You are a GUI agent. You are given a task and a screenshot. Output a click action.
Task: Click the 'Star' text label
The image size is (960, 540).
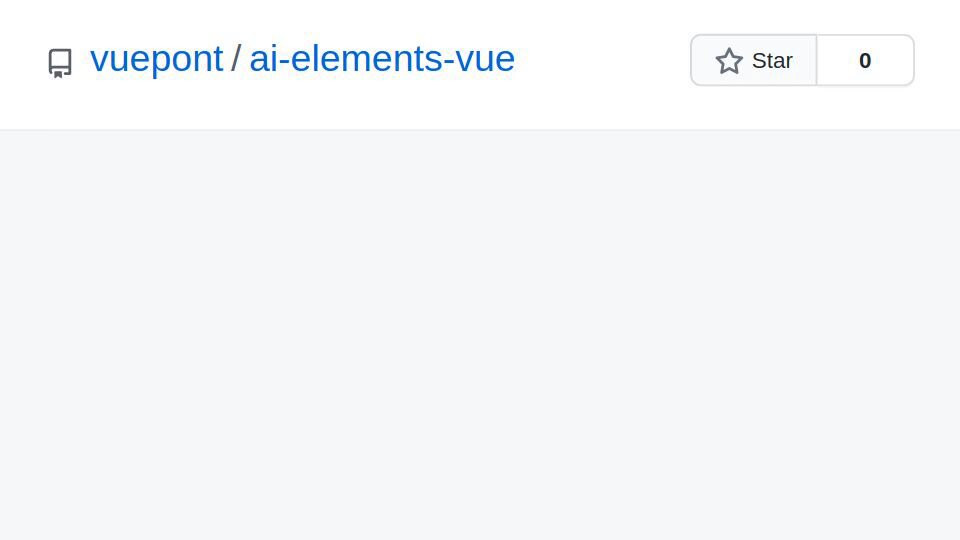pos(772,61)
